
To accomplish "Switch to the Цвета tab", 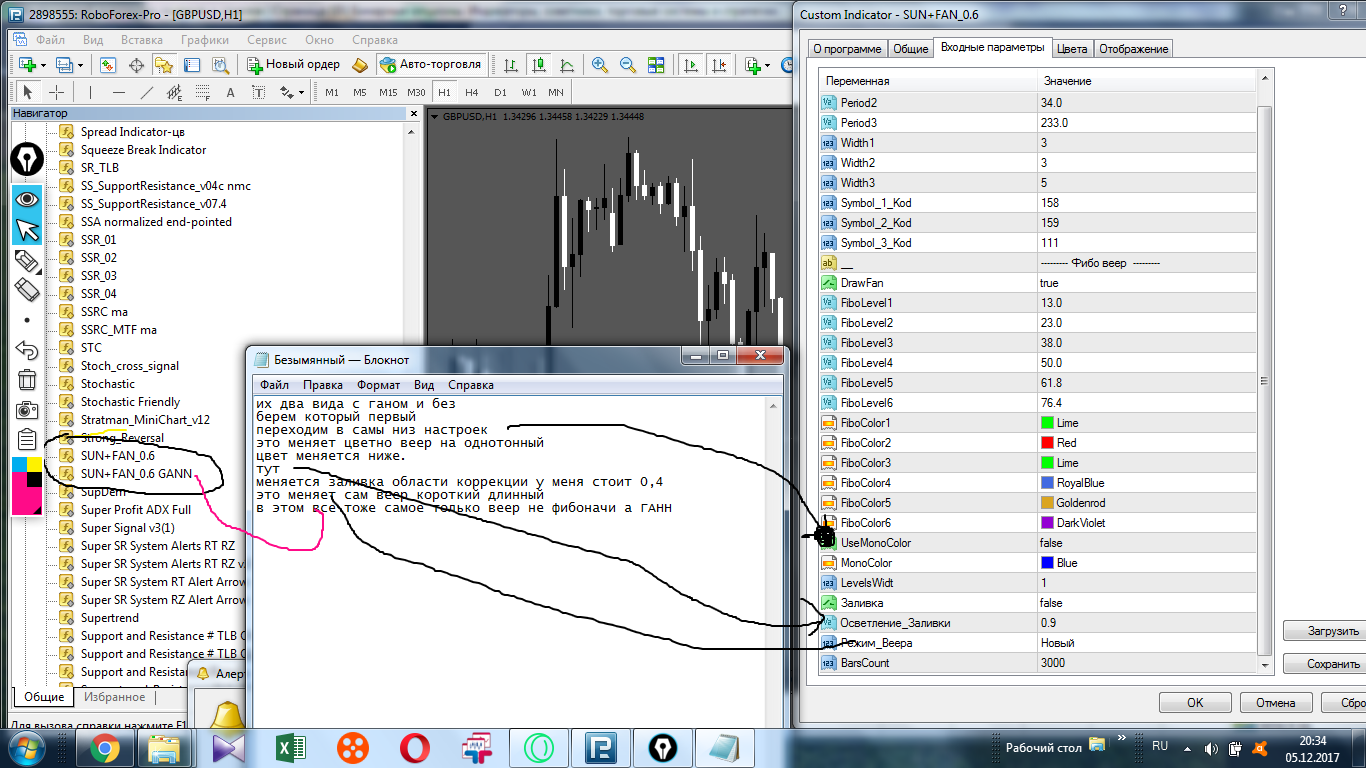I will (1072, 49).
